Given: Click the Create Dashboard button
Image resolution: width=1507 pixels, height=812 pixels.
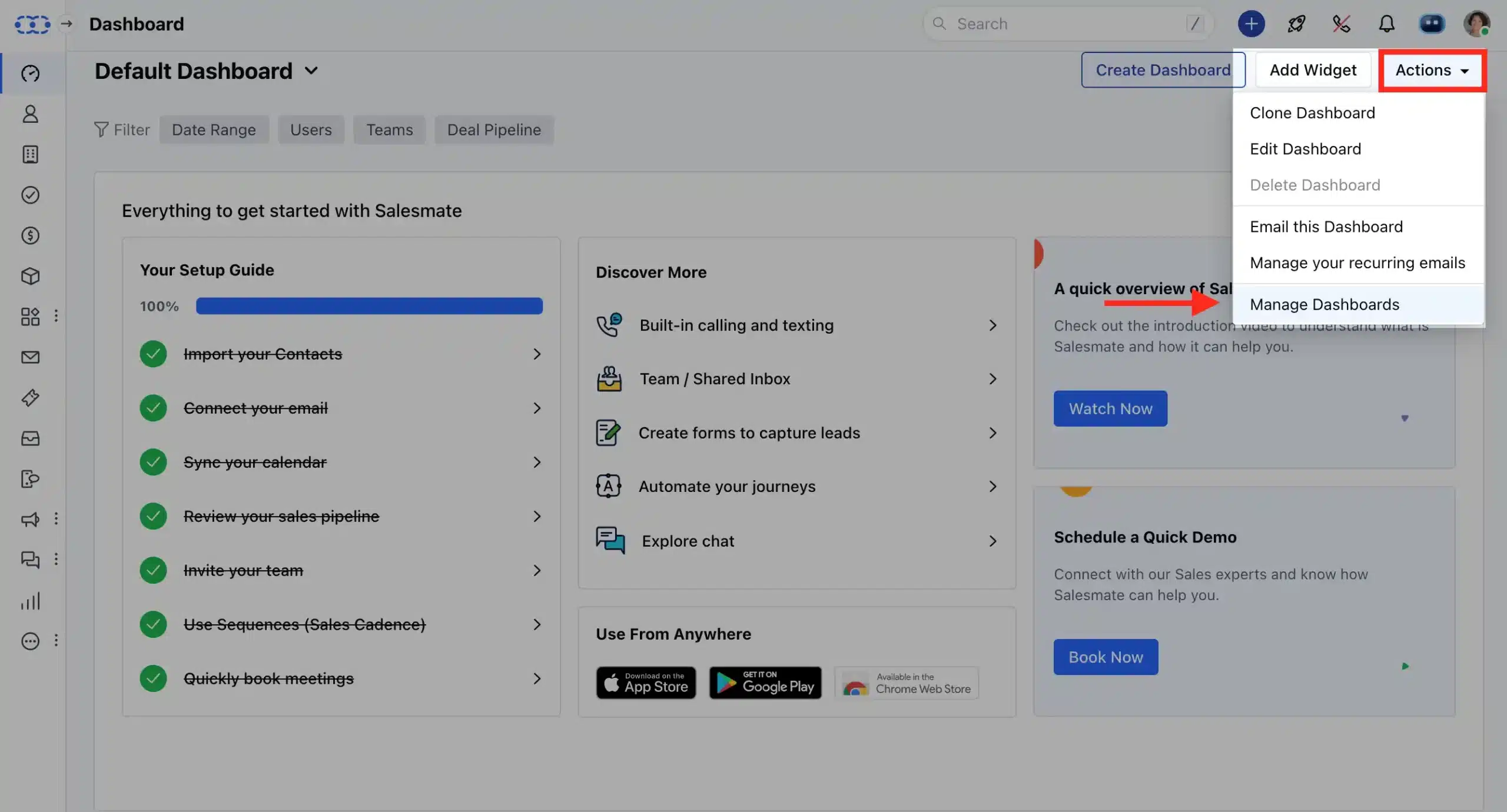Looking at the screenshot, I should [x=1163, y=70].
